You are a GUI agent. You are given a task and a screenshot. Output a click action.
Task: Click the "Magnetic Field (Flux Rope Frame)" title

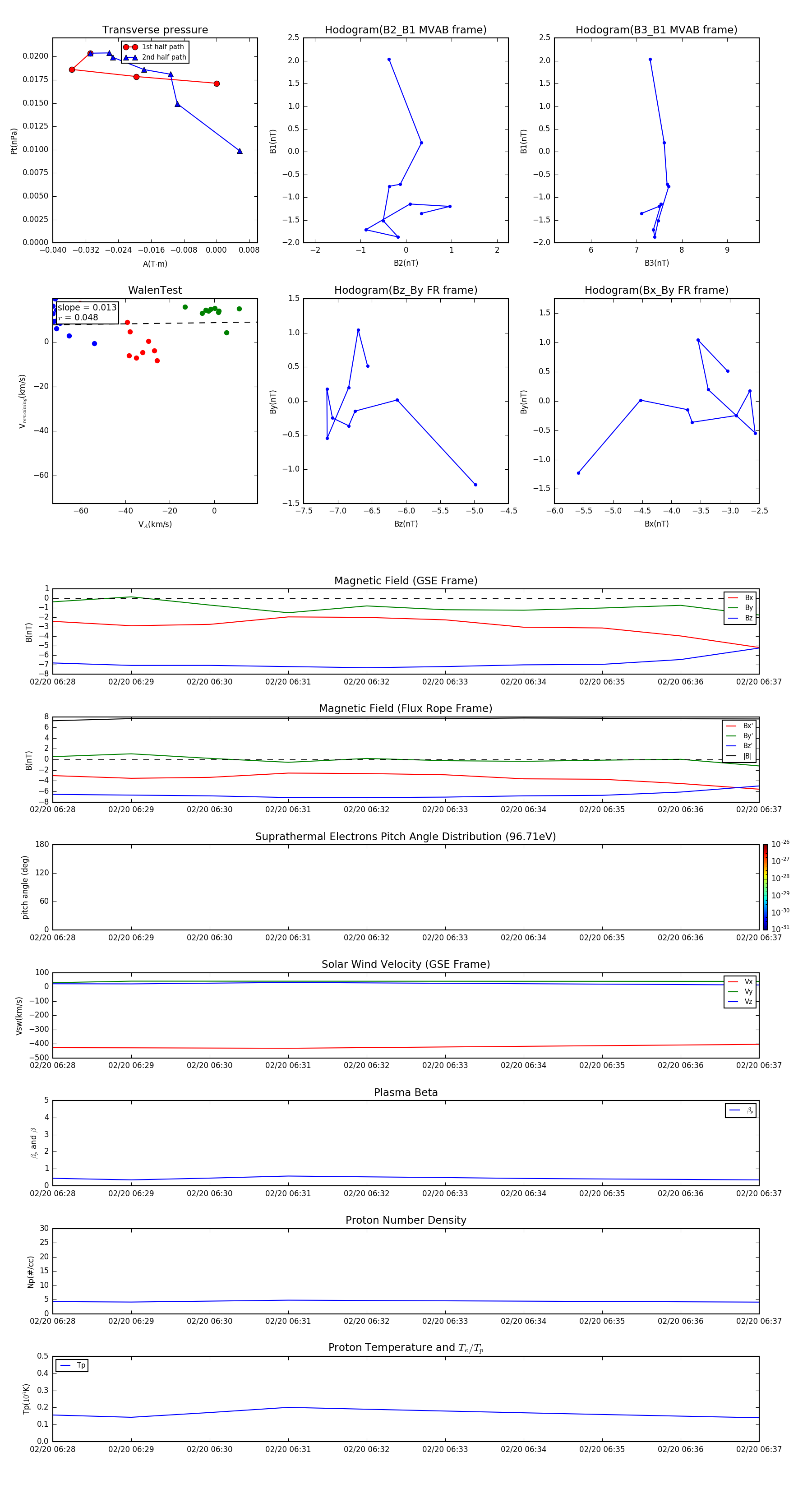[406, 709]
